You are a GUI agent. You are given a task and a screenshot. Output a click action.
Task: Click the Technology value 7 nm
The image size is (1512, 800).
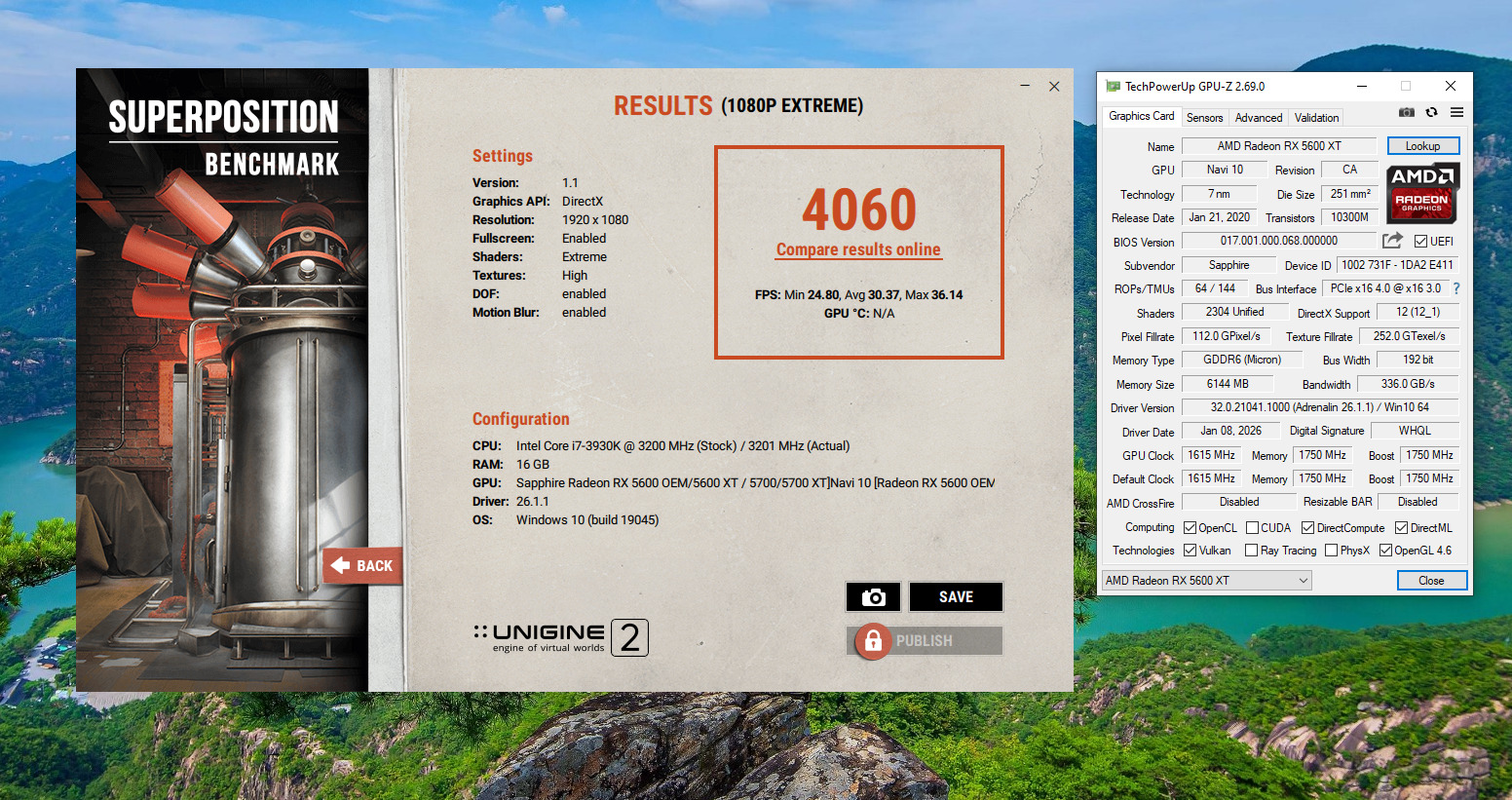(1219, 194)
